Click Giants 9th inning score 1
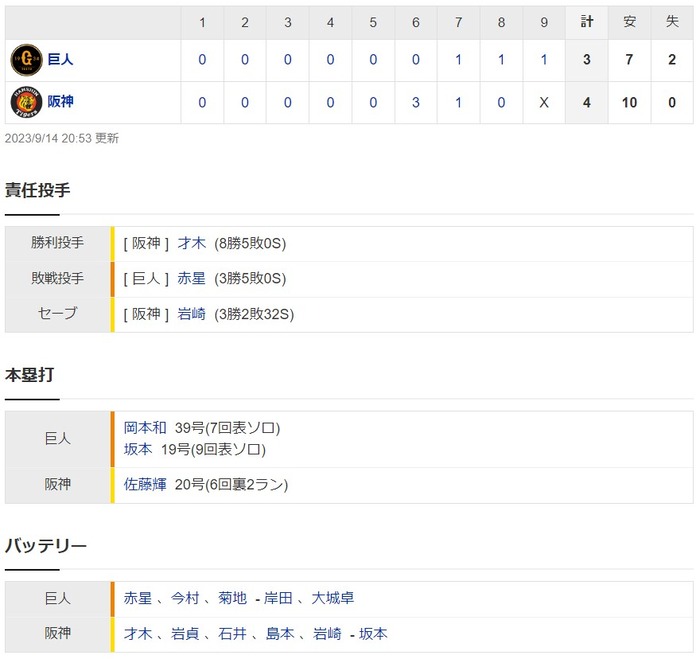 pos(544,60)
